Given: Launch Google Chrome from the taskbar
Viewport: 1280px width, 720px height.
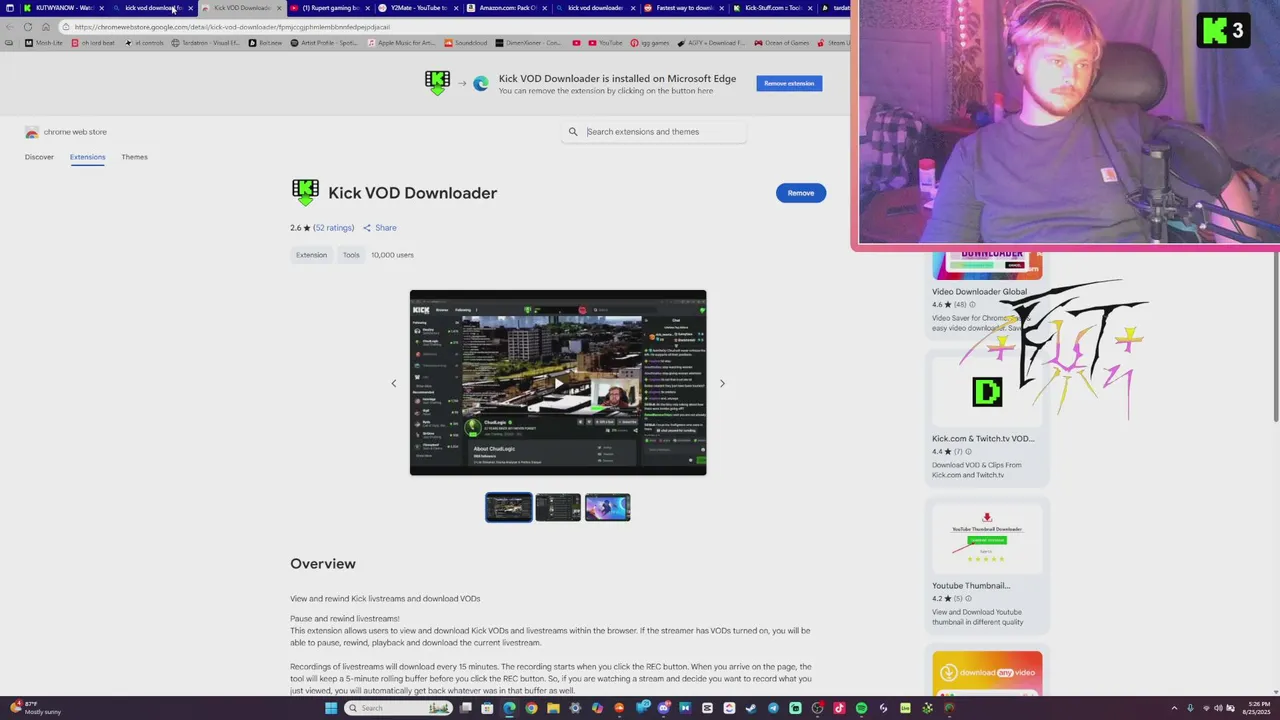Looking at the screenshot, I should coord(531,708).
